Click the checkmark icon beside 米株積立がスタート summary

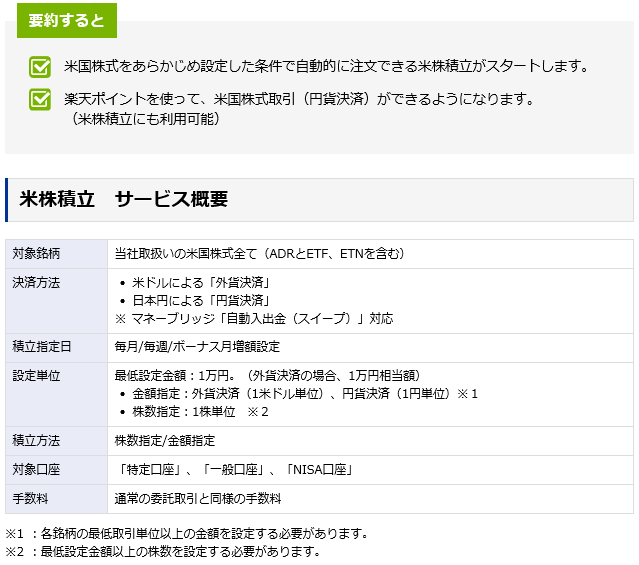pyautogui.click(x=40, y=68)
